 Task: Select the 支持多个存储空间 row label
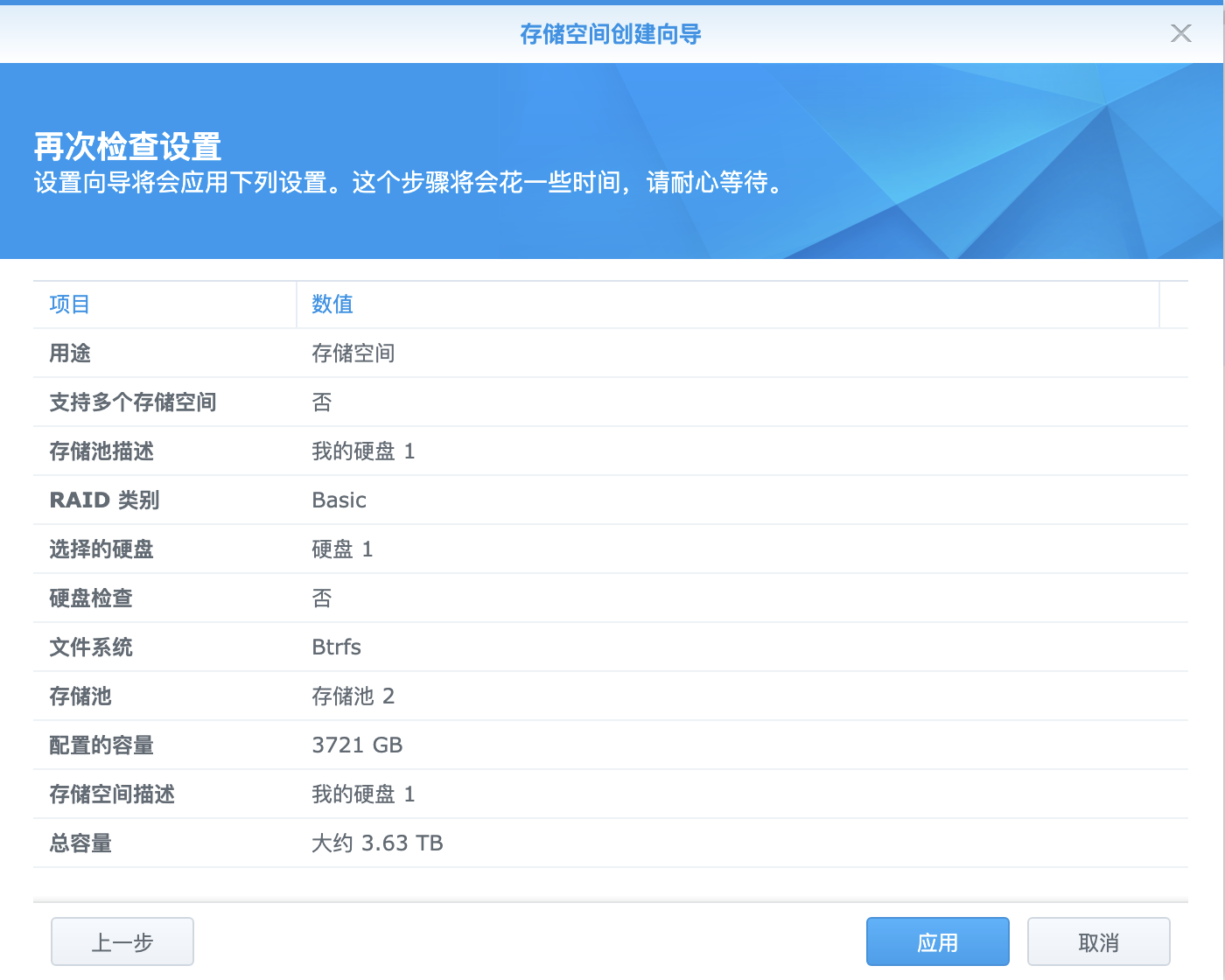coord(133,402)
